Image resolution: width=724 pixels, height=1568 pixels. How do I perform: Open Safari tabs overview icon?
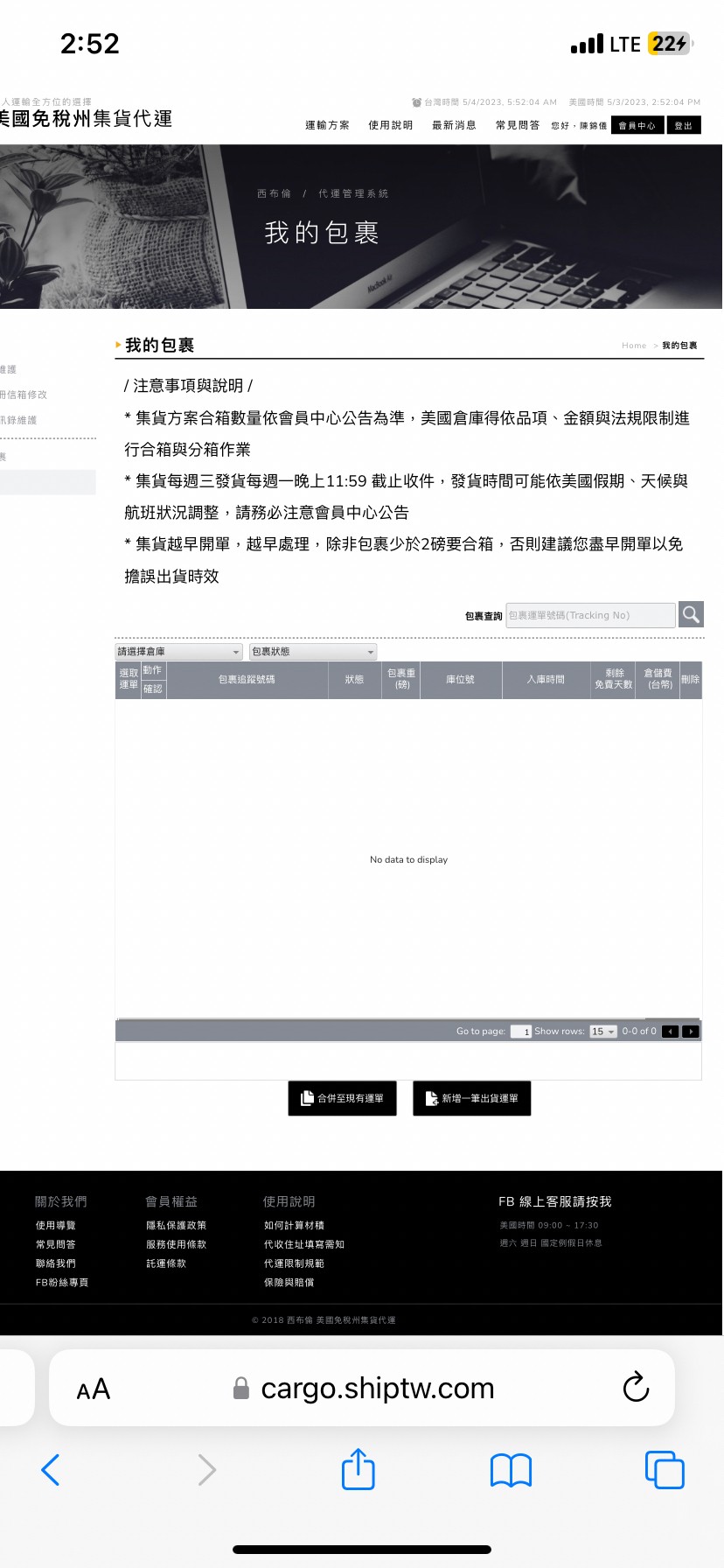coord(664,1470)
